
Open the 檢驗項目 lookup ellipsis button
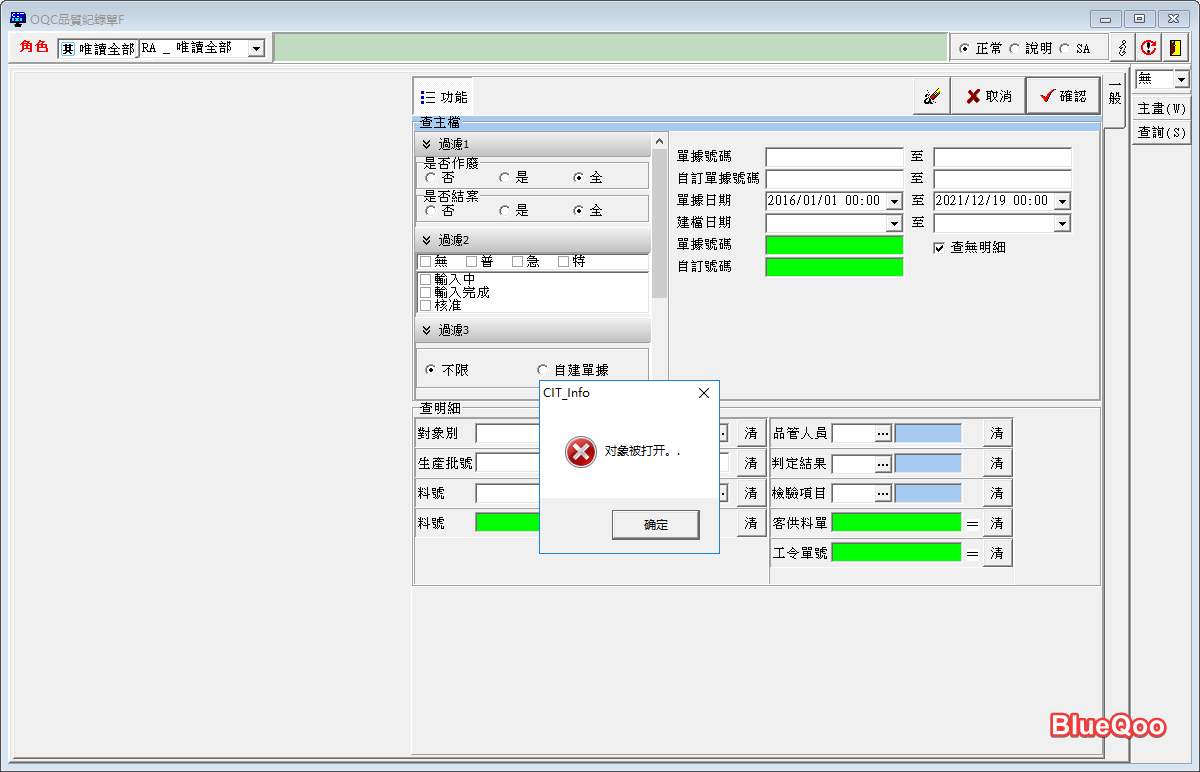click(883, 493)
